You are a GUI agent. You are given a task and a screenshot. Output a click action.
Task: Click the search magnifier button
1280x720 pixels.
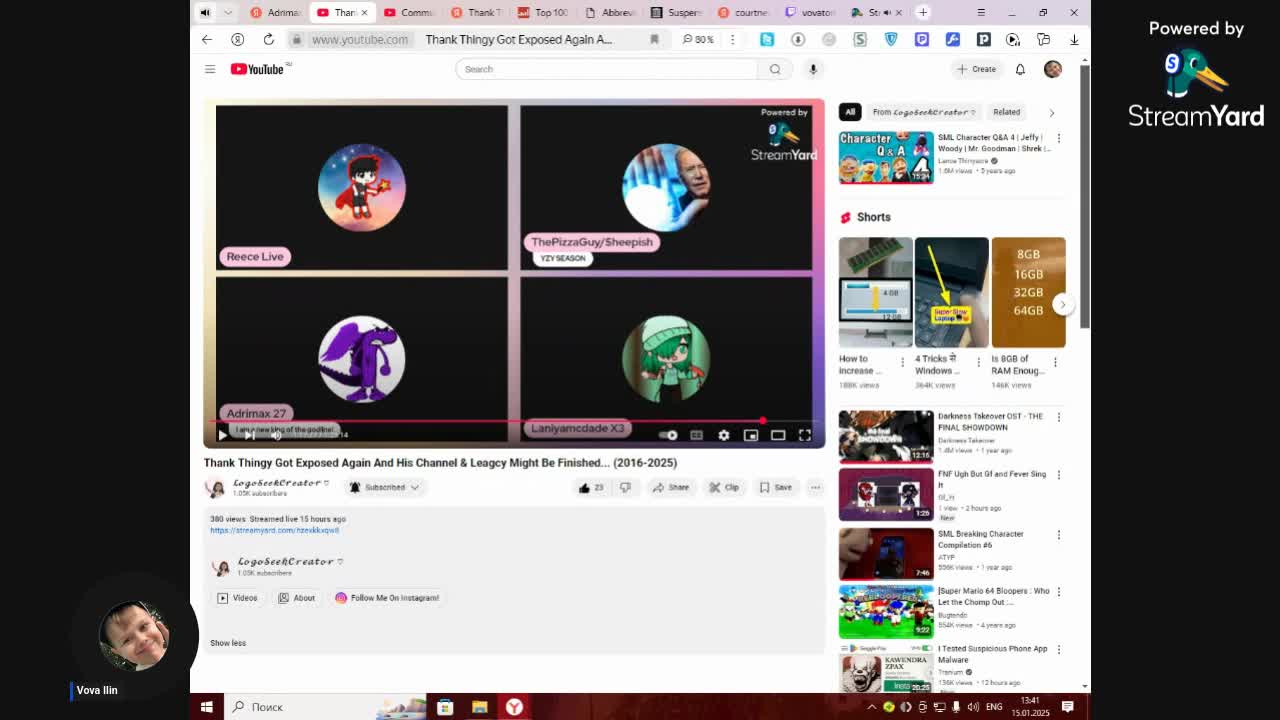pos(775,69)
